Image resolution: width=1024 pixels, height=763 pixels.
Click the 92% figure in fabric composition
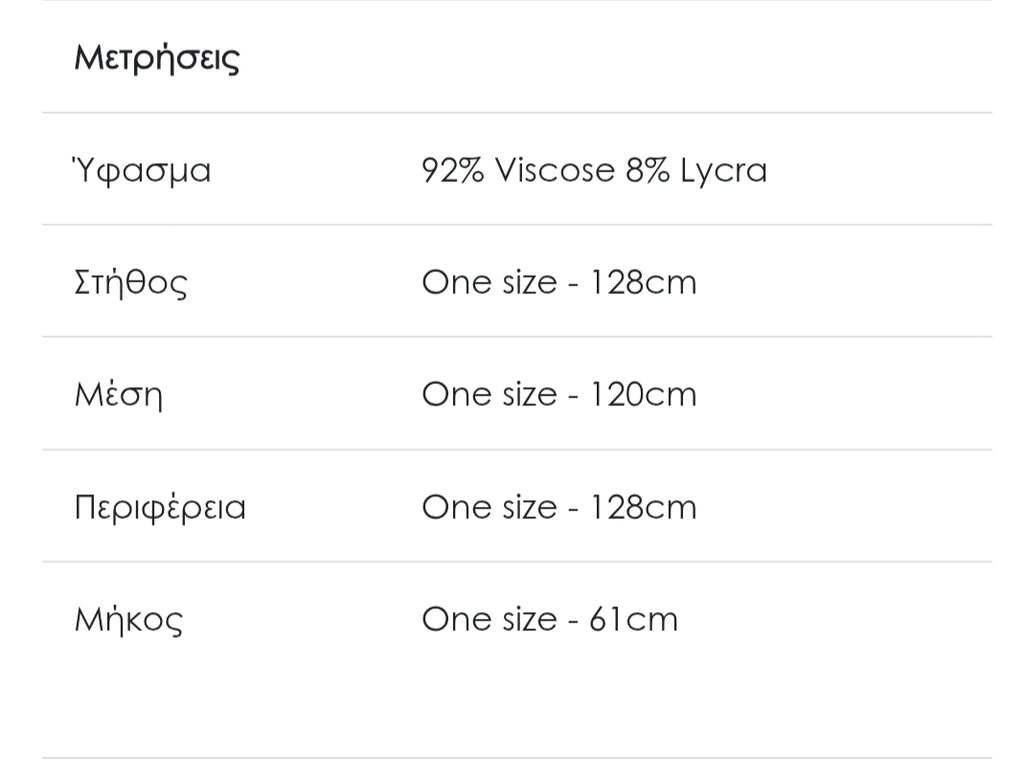[453, 170]
